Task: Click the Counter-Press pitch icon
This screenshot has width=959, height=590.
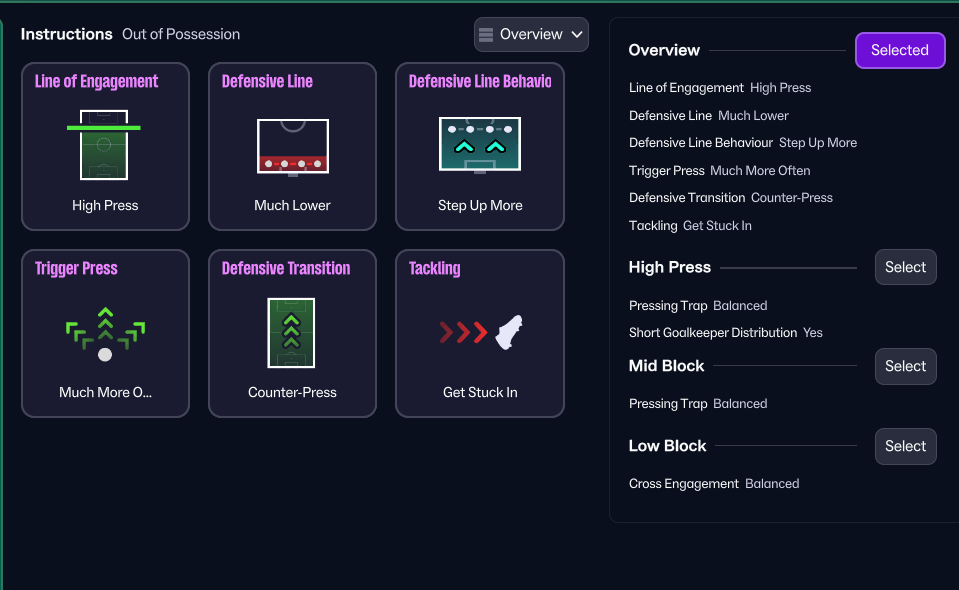Action: tap(292, 333)
